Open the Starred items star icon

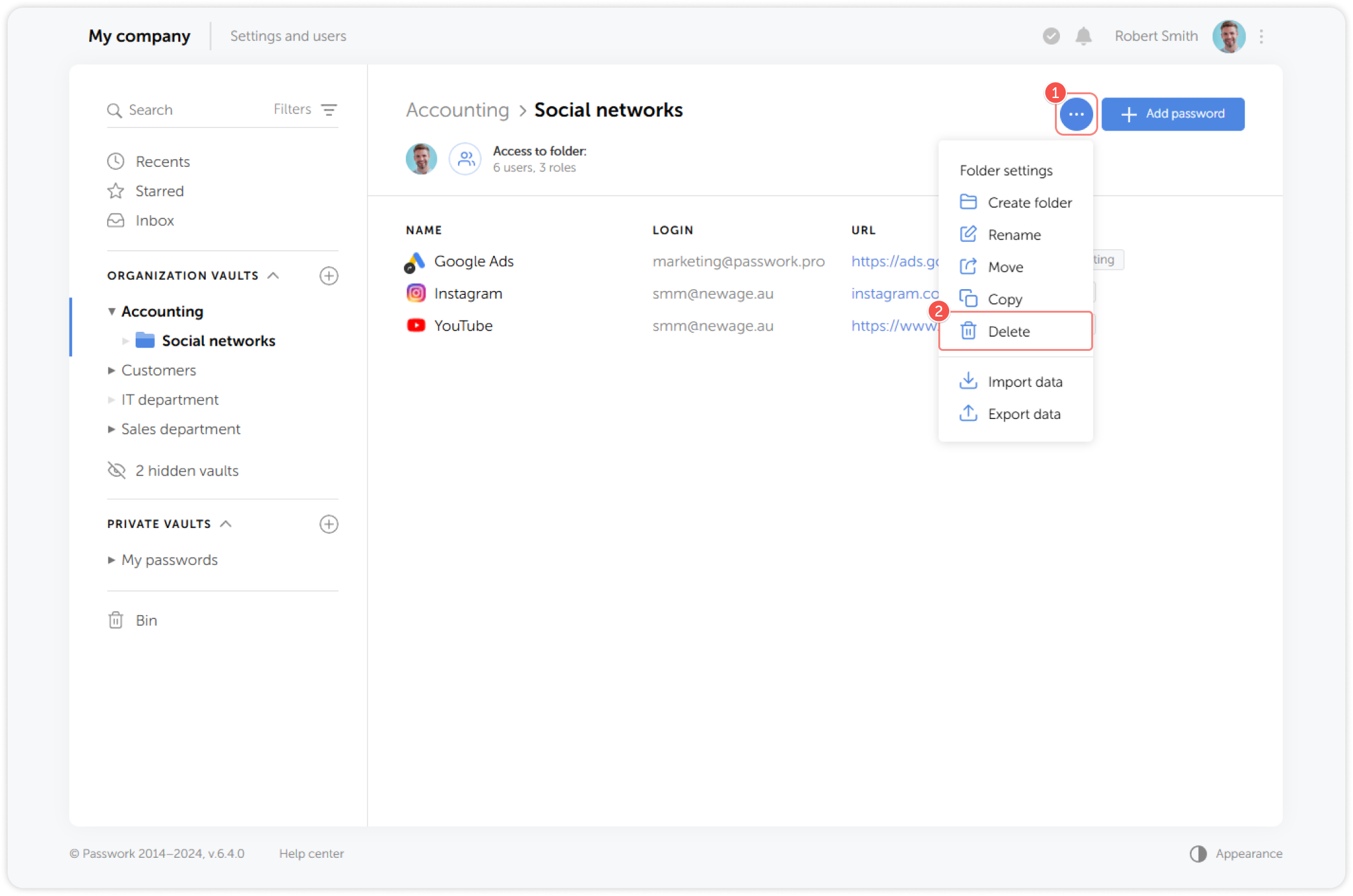tap(115, 190)
